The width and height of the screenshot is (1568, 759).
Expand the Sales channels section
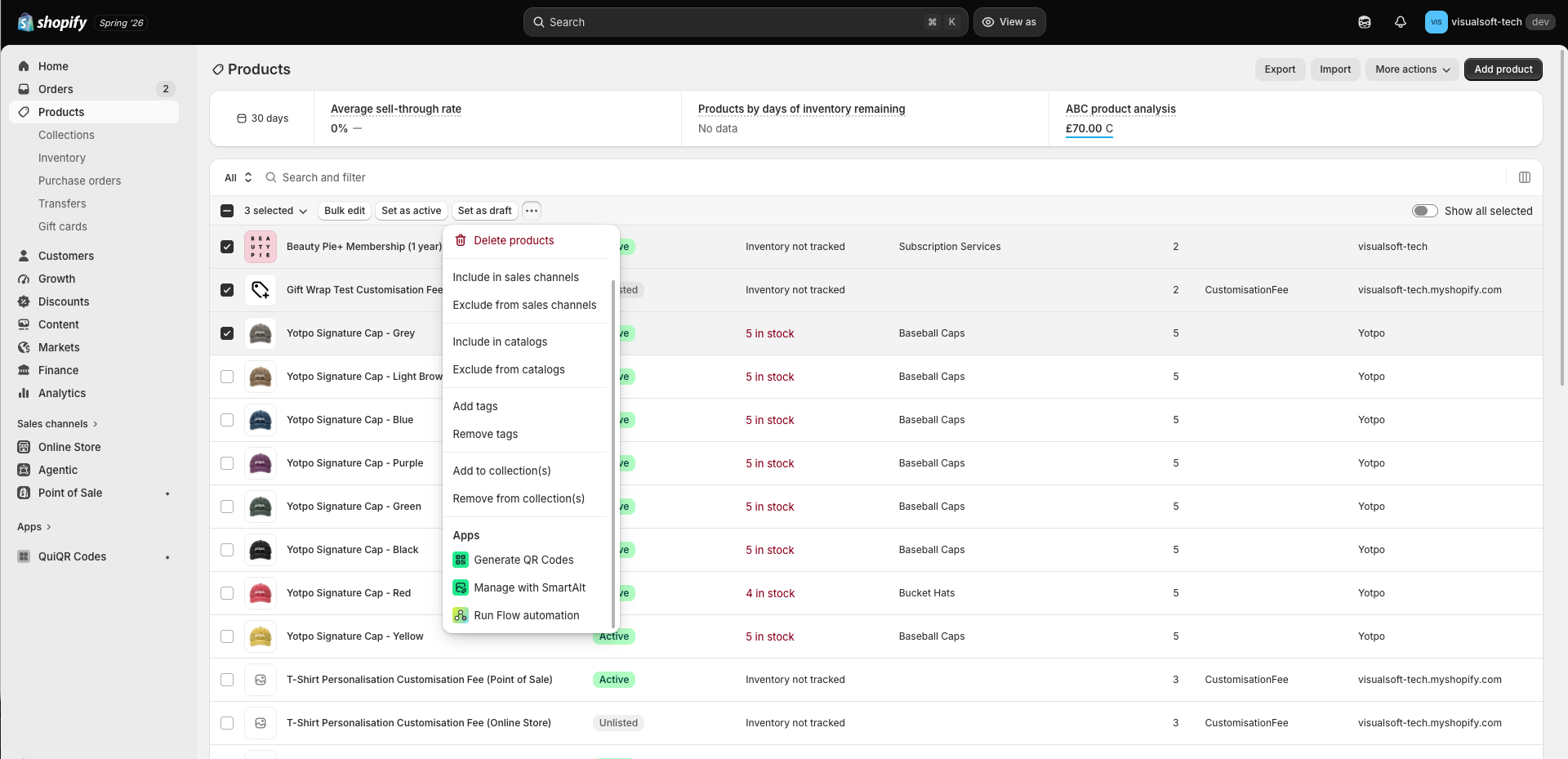[57, 424]
